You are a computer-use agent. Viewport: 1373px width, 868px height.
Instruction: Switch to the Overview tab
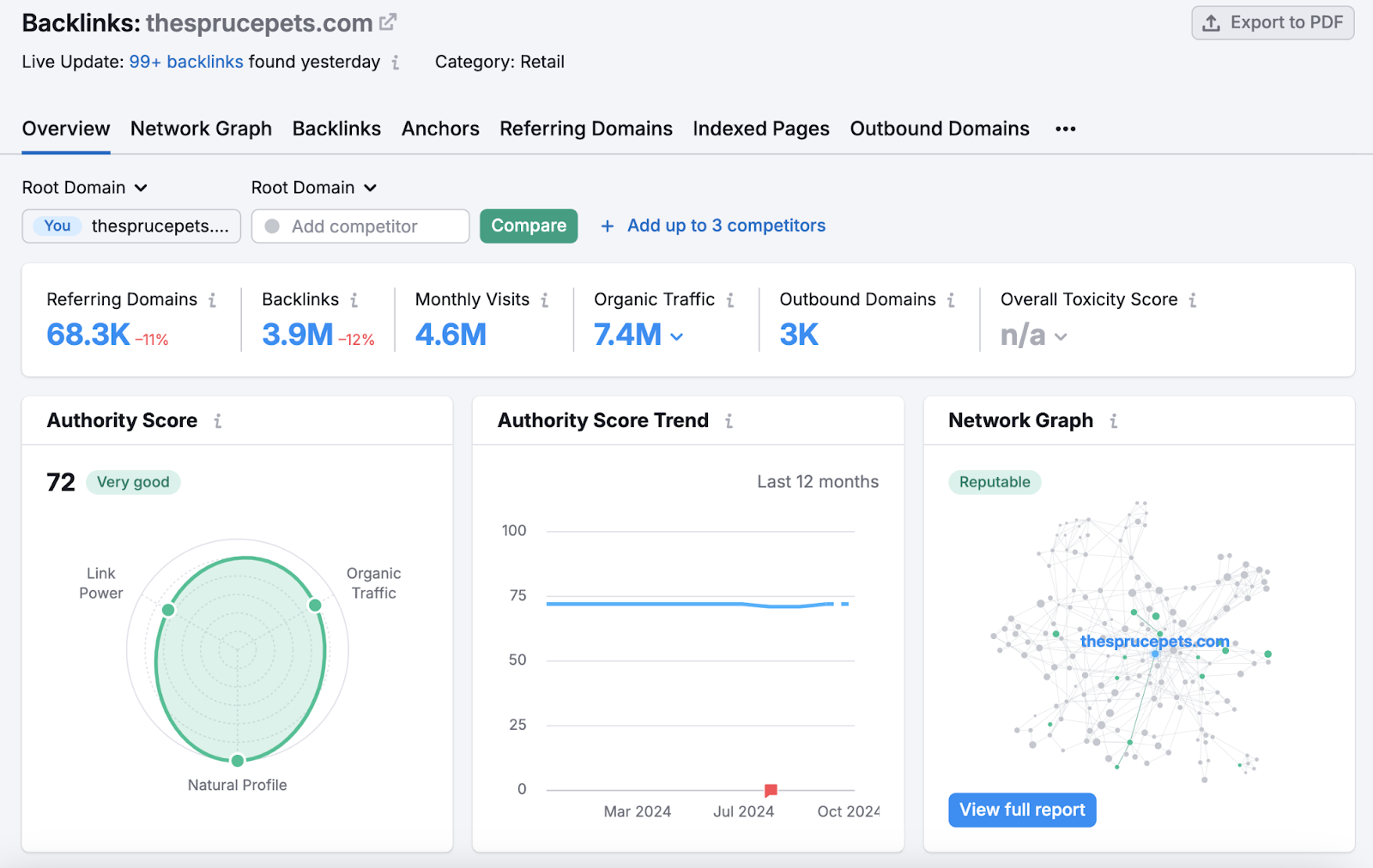(66, 129)
